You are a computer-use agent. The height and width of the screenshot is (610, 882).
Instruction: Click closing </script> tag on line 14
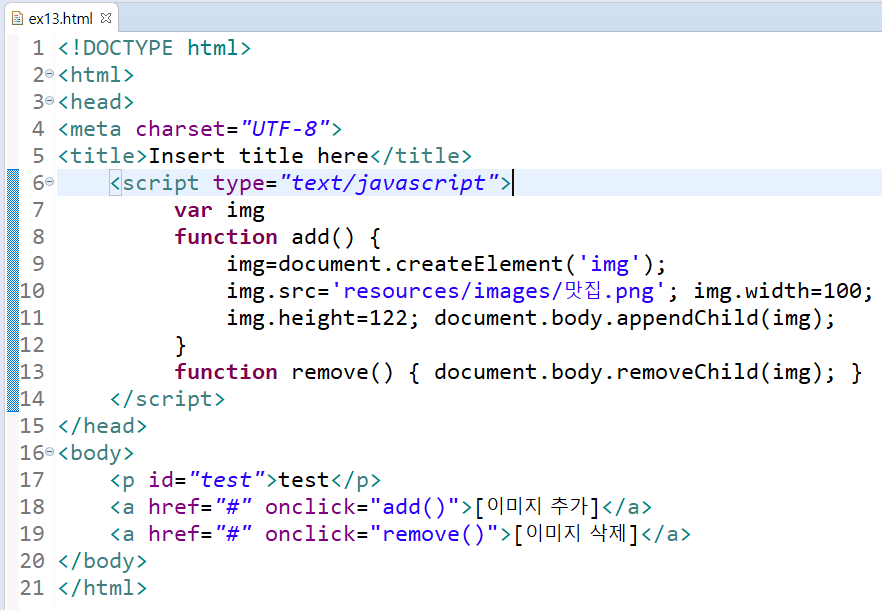tap(168, 399)
